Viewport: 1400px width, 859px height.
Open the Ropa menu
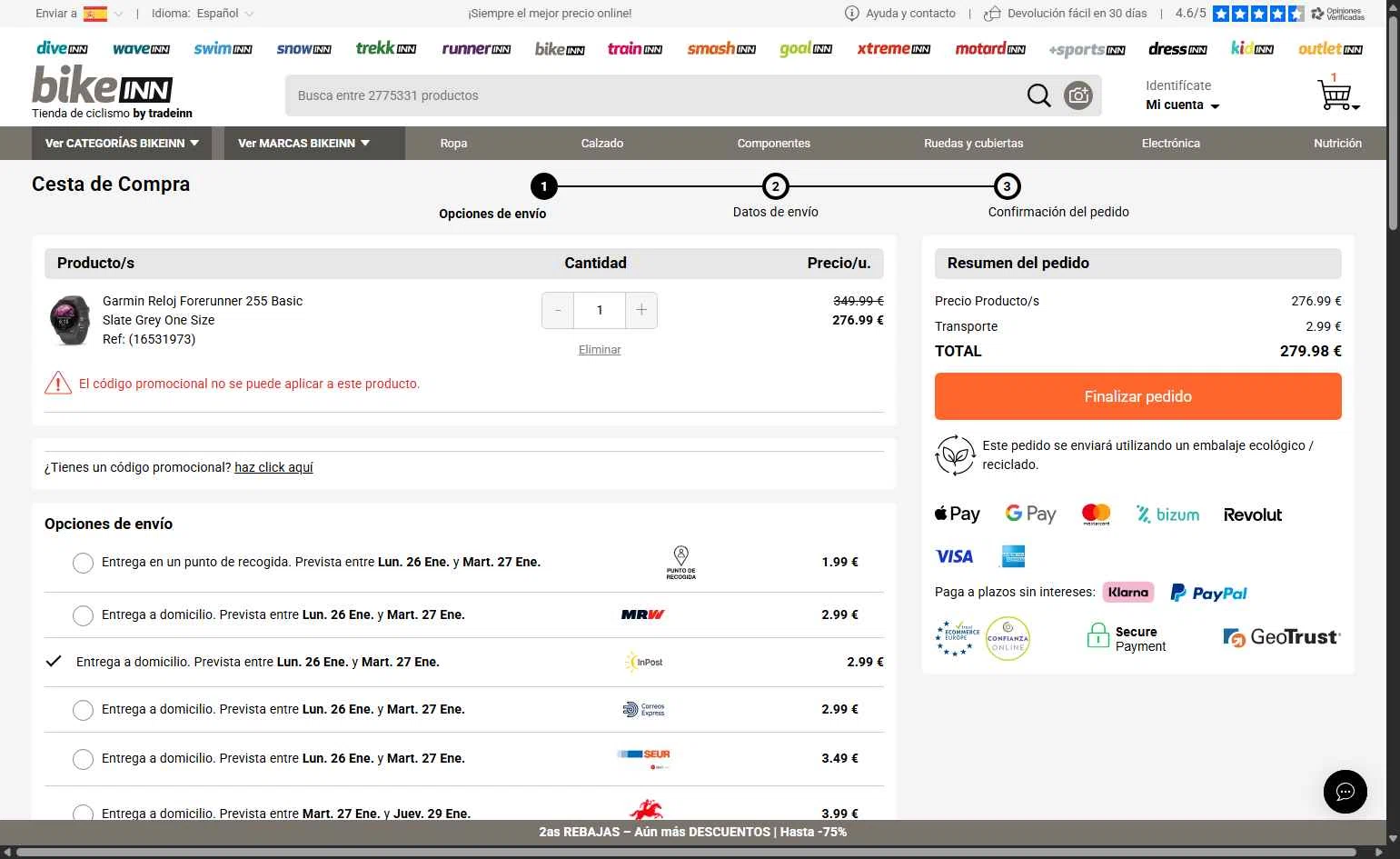click(453, 144)
